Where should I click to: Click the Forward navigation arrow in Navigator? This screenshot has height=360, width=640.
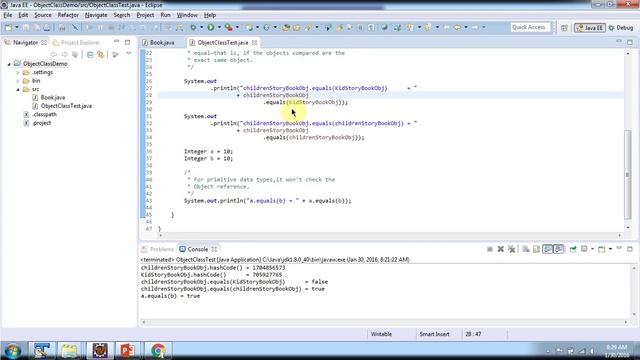(x=64, y=54)
